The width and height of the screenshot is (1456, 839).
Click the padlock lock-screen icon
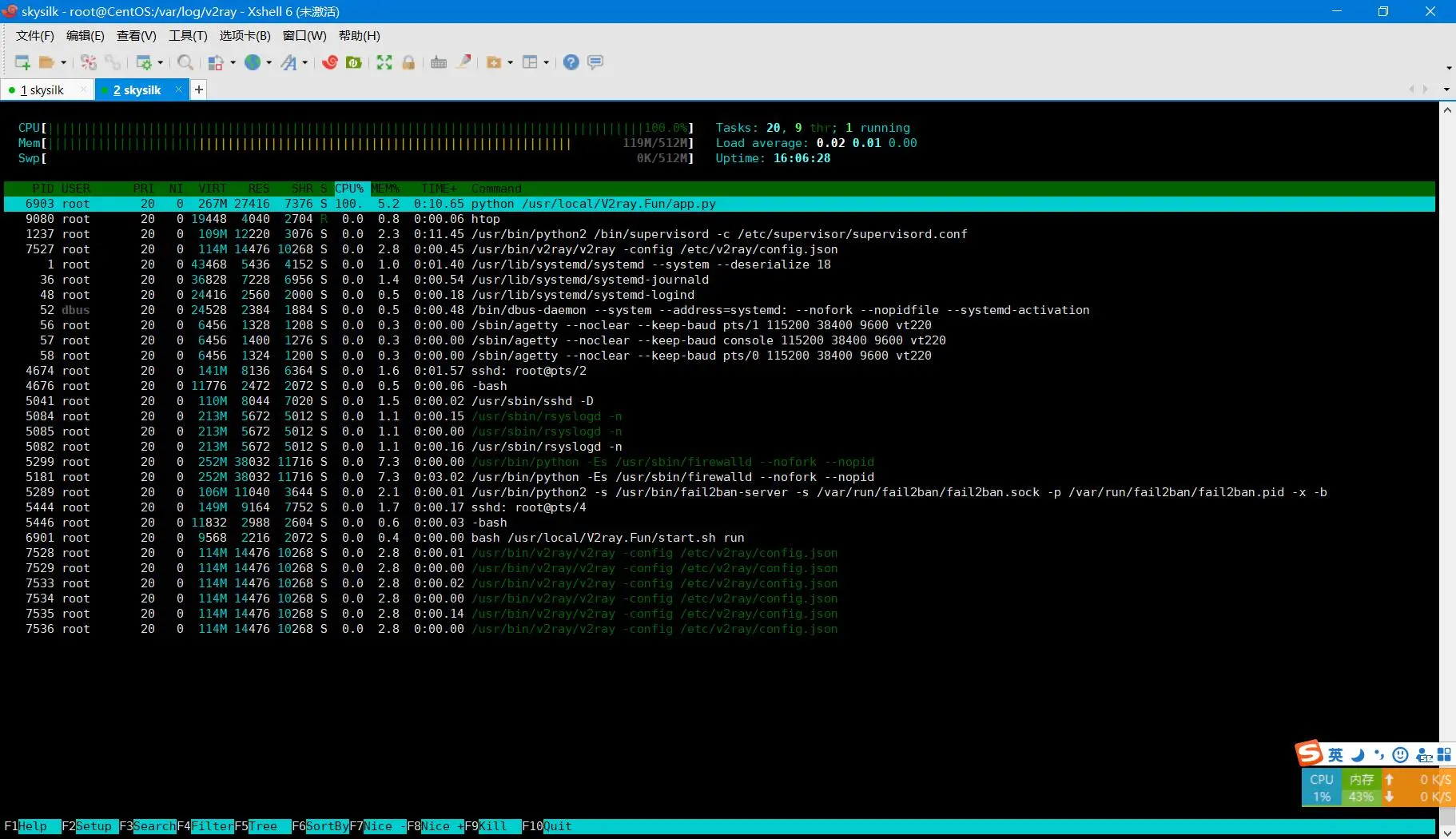pyautogui.click(x=408, y=62)
